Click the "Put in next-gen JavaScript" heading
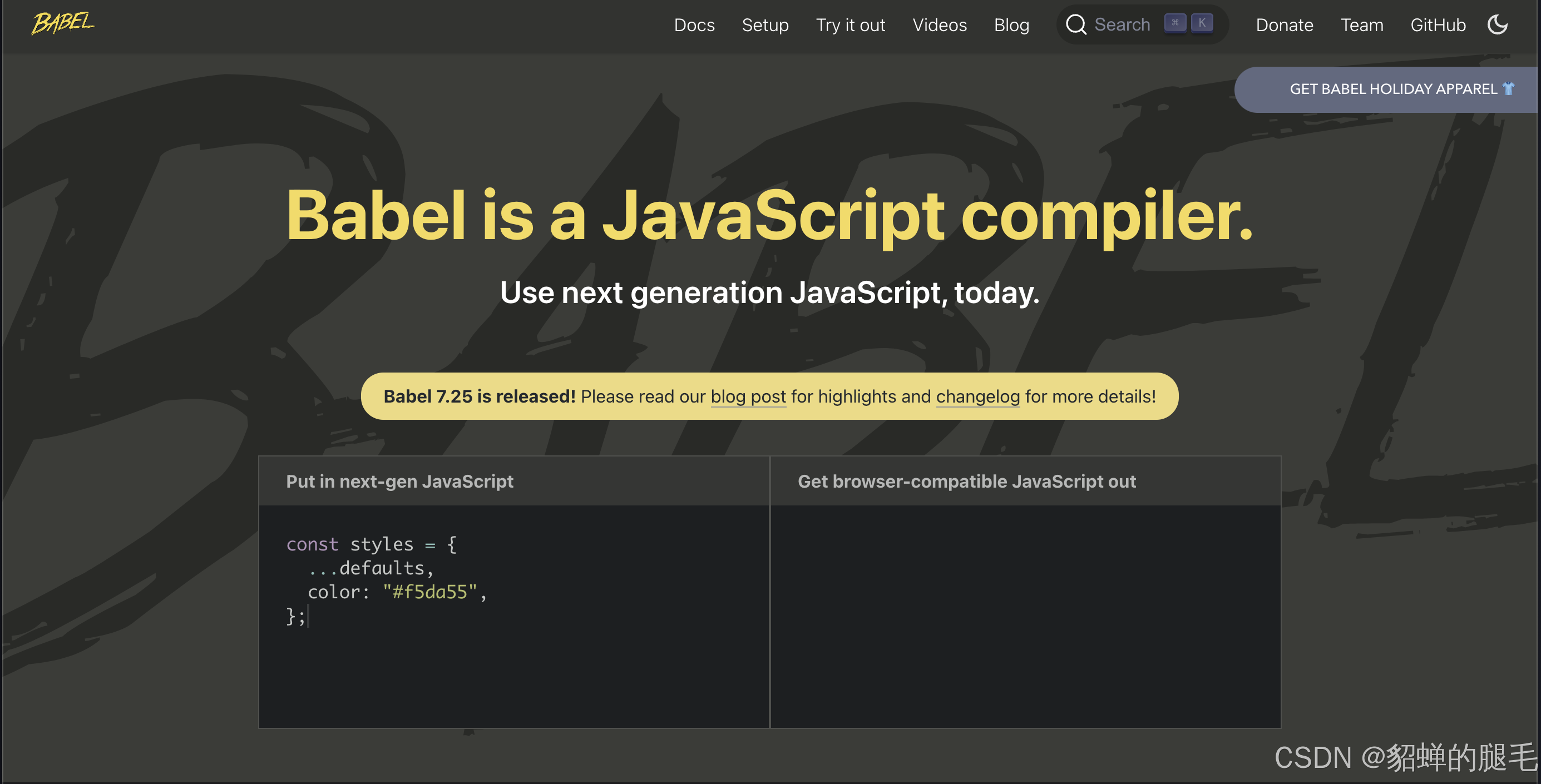 click(399, 482)
